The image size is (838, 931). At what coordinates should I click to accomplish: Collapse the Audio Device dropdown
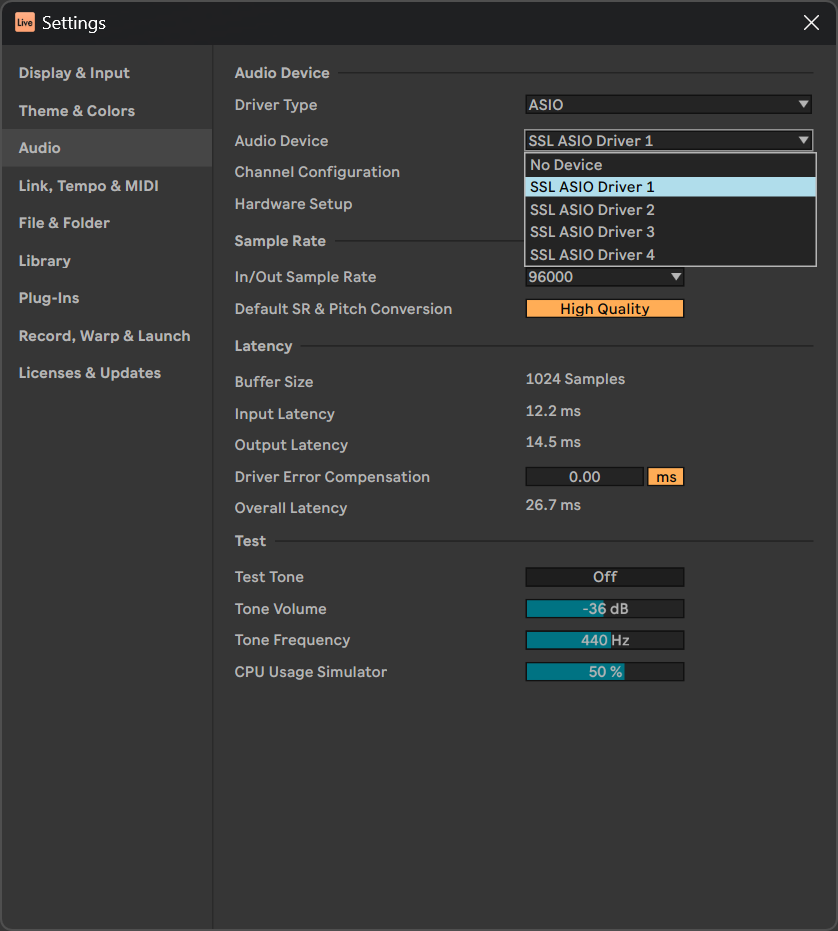click(668, 141)
